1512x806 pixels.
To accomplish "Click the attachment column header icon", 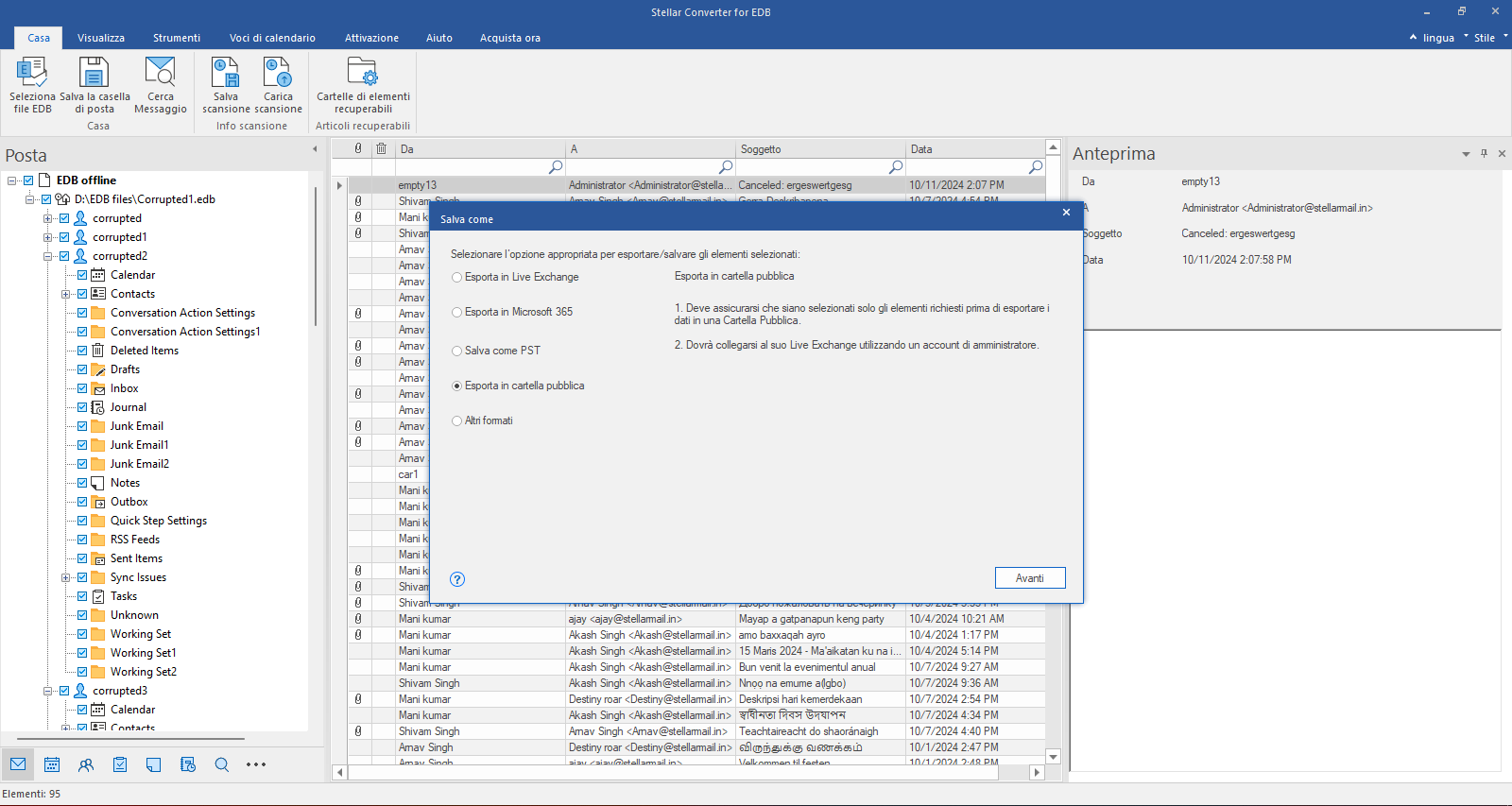I will 358,148.
